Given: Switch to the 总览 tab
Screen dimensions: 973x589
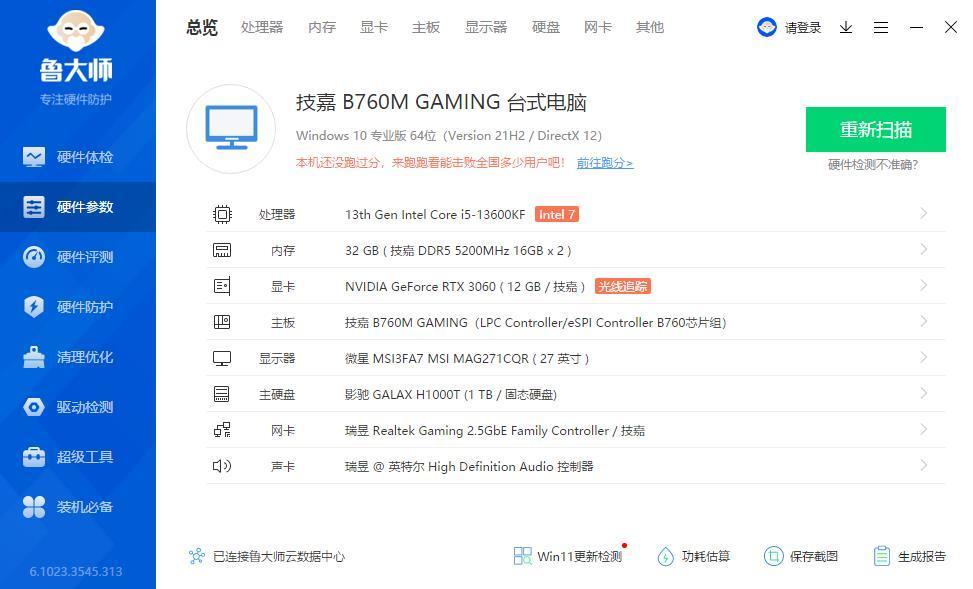Looking at the screenshot, I should click(202, 27).
